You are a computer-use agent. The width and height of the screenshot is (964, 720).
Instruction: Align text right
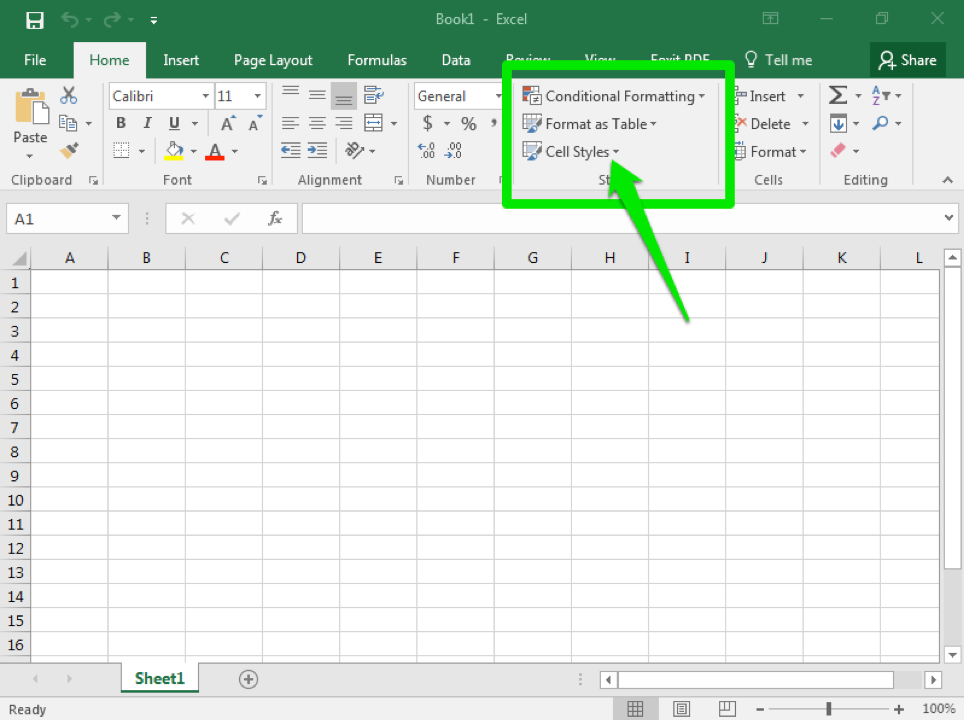tap(344, 123)
